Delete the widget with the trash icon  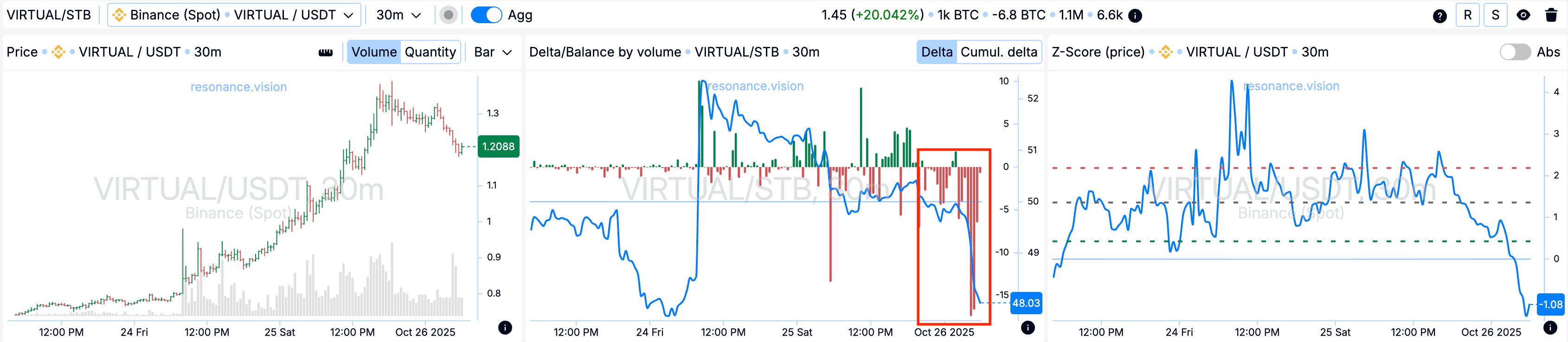pos(1552,15)
